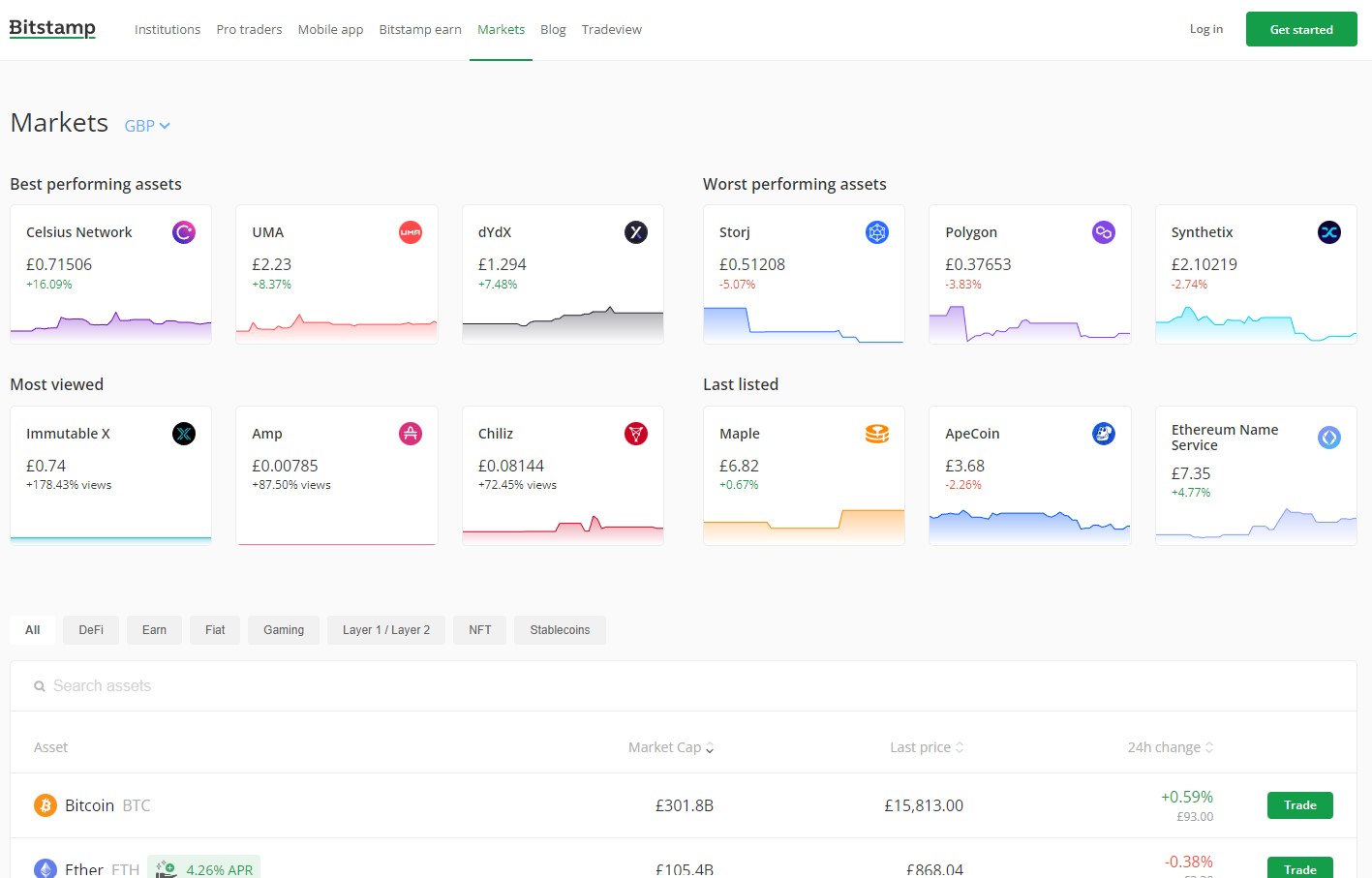Sort table by Last price
Viewport: 1372px width, 878px height.
tap(928, 747)
